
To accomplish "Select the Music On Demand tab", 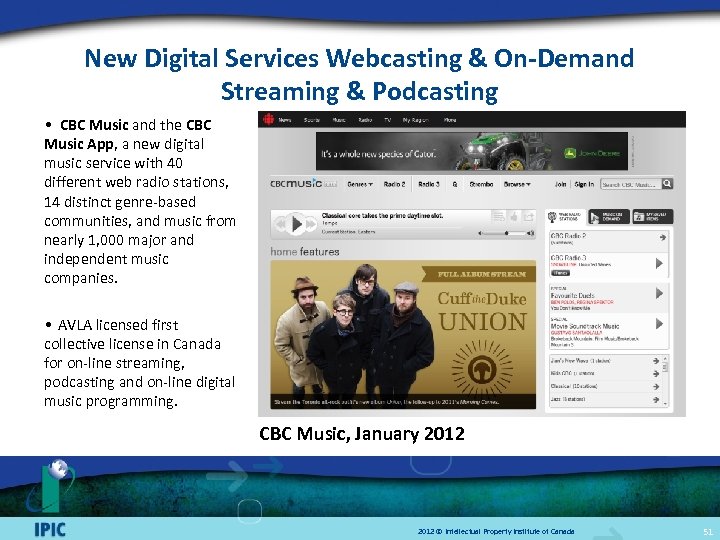I will coord(609,217).
